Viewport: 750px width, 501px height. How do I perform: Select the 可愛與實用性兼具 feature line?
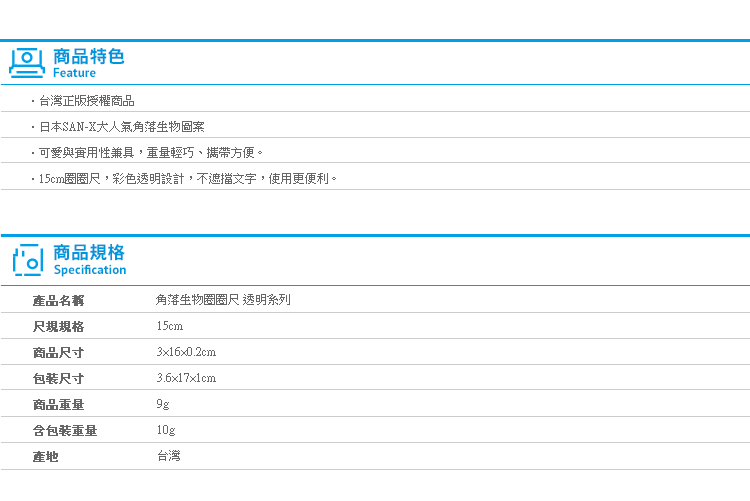point(151,153)
